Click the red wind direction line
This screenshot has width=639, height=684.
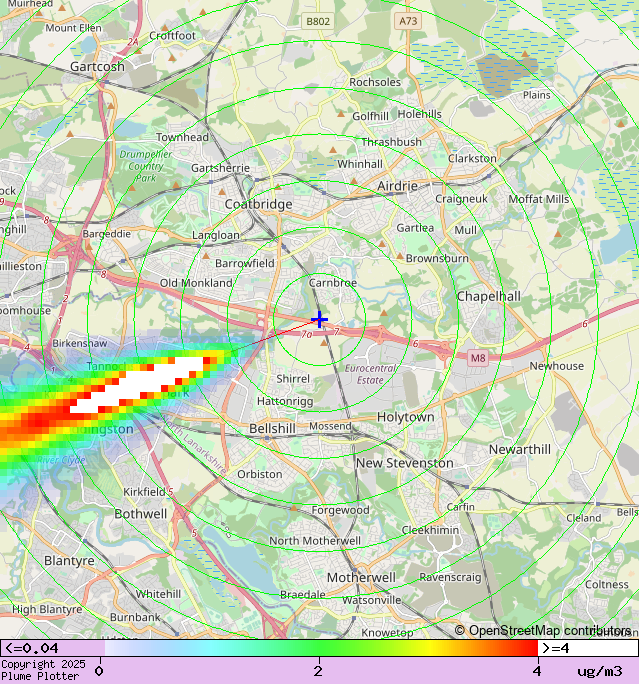272,335
